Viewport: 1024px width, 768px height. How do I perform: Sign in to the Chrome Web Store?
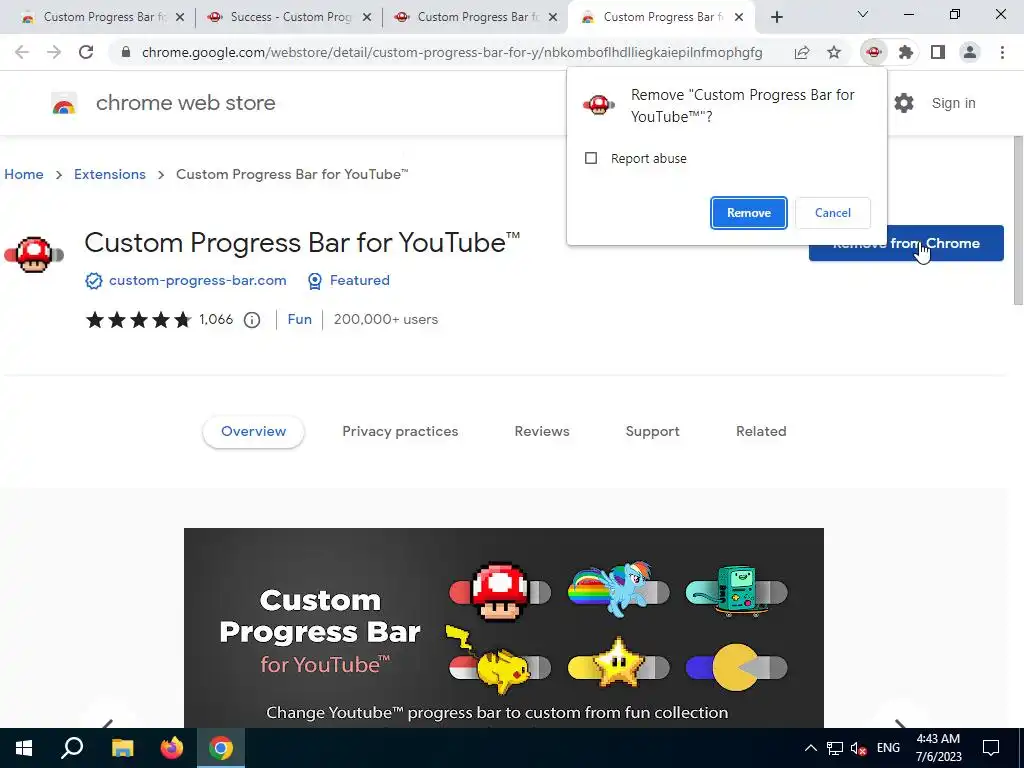953,103
